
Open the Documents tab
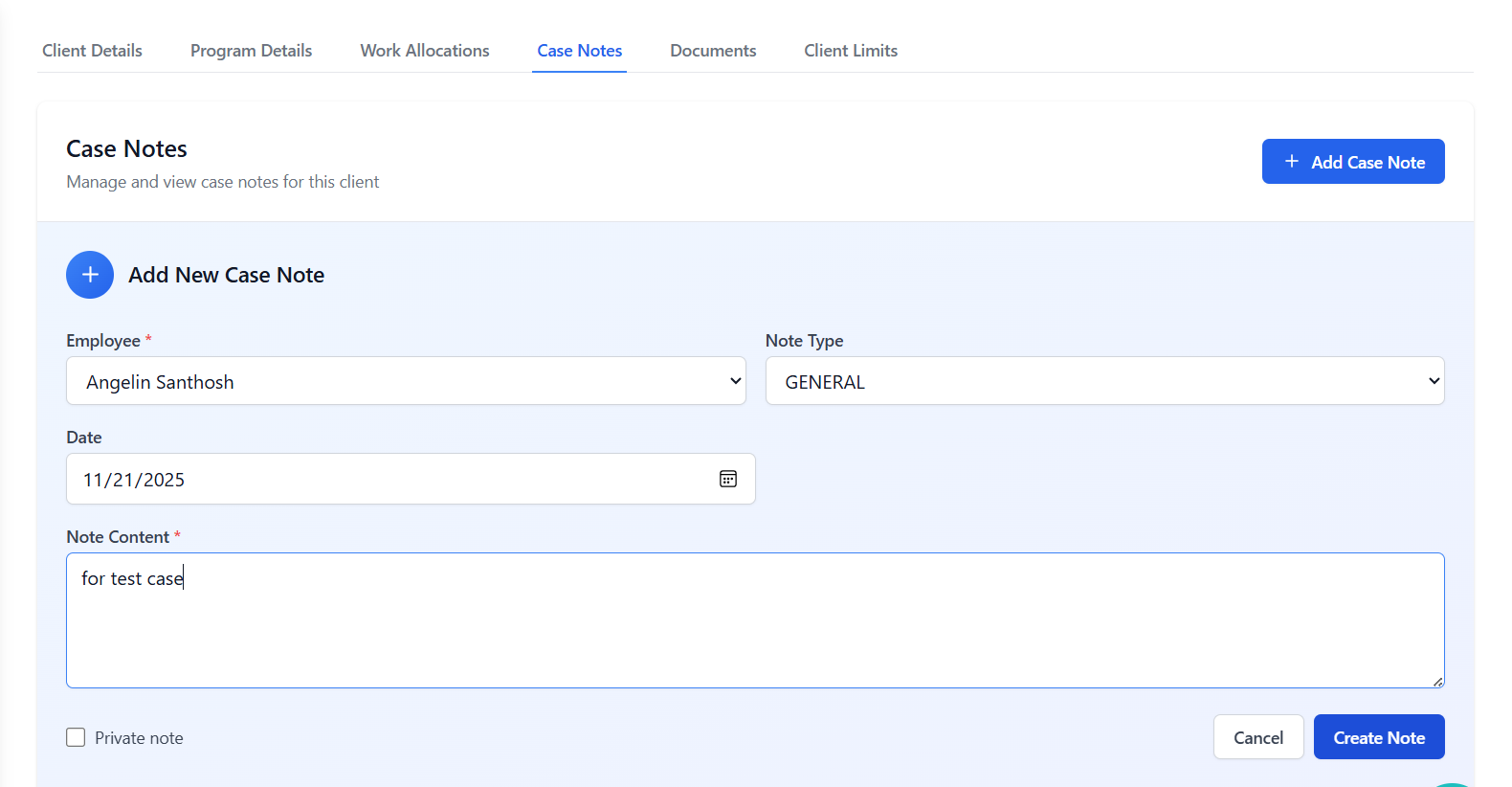click(713, 51)
